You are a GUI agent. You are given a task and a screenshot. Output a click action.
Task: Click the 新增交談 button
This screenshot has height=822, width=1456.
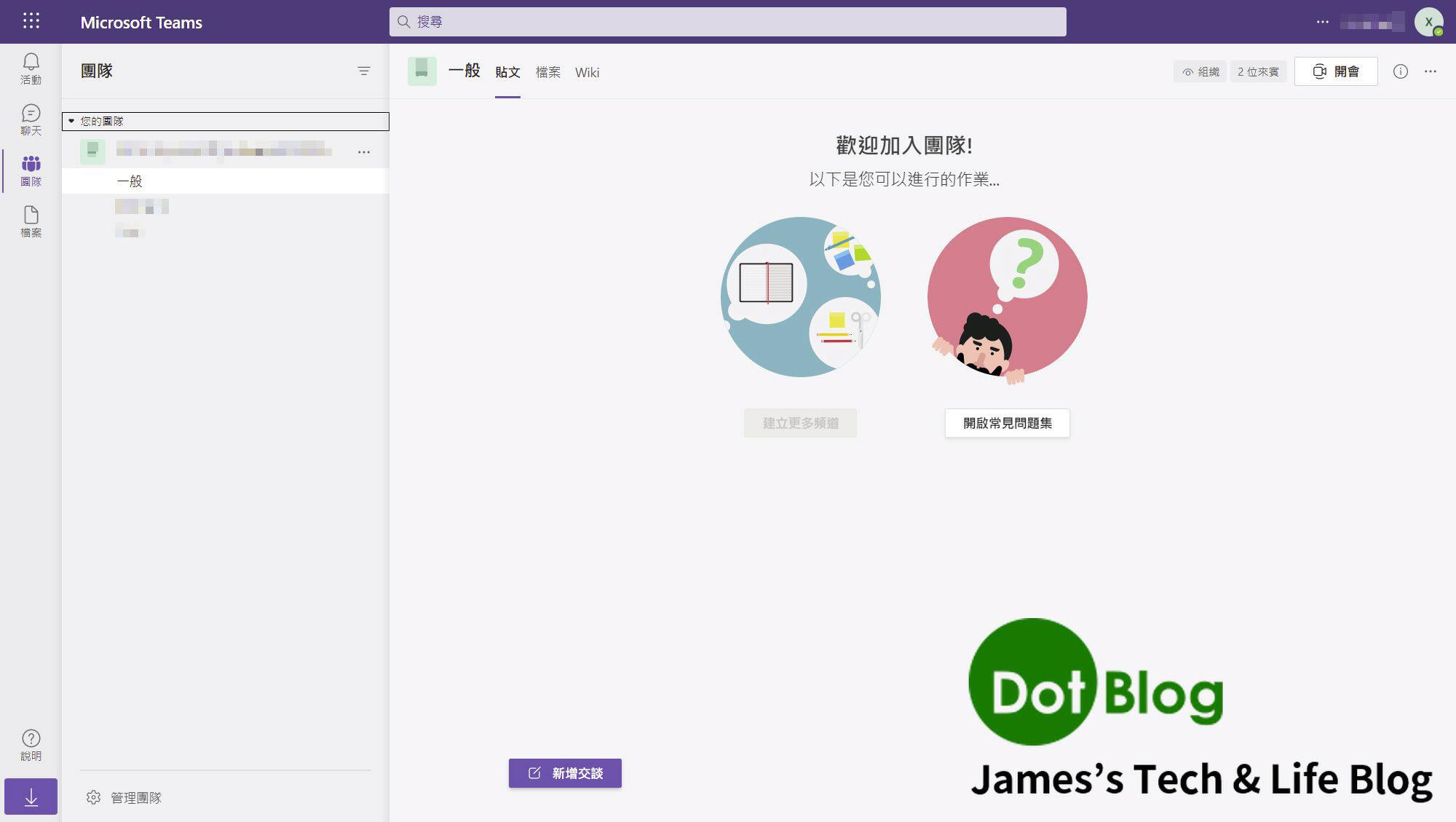click(x=565, y=773)
